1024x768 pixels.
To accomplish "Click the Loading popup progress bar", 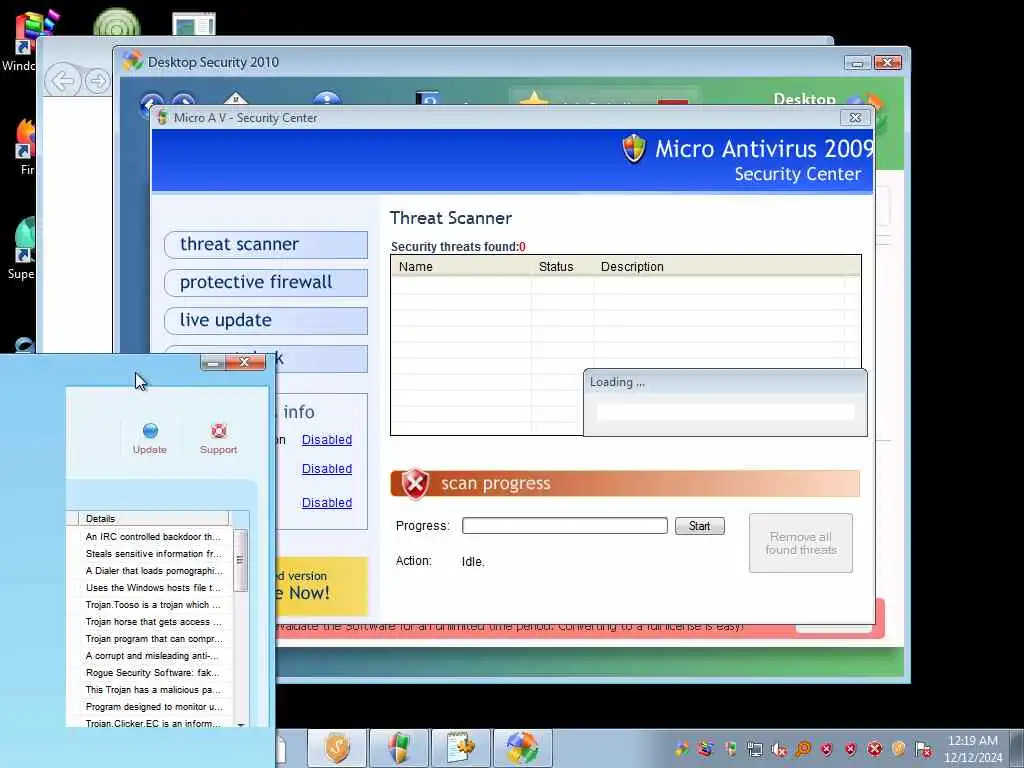I will [726, 412].
